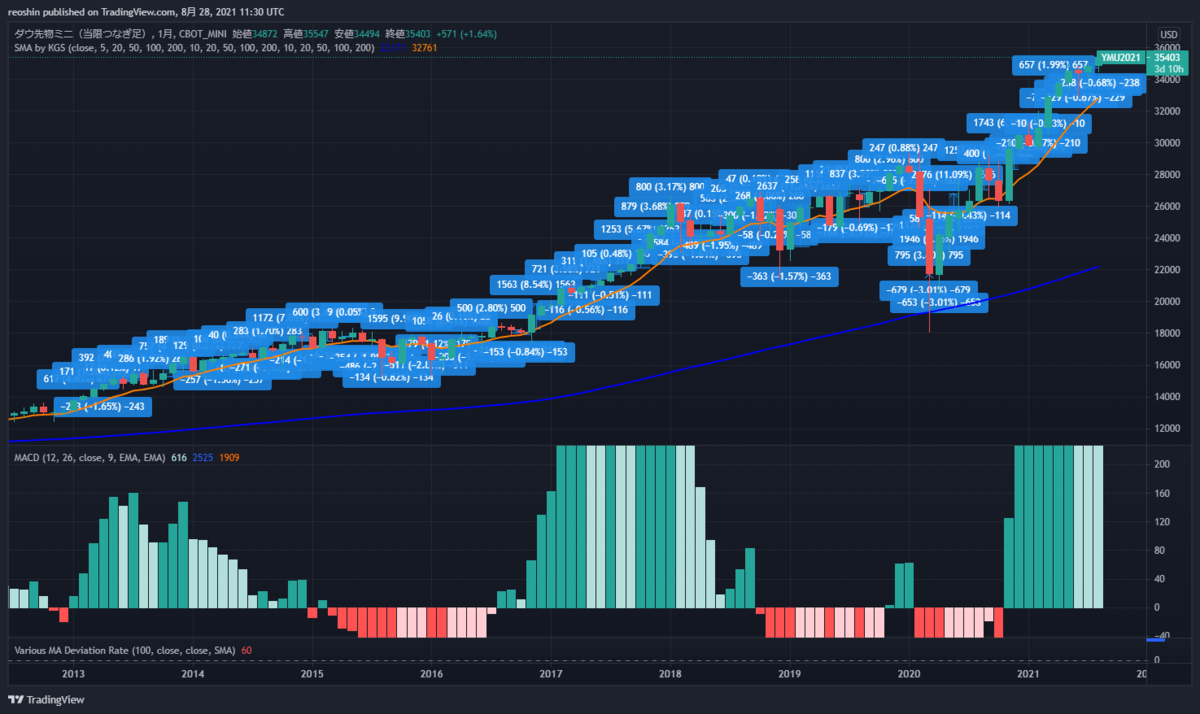The image size is (1200, 714).
Task: Select the '-116 (-0.56%) -116' measurement label
Action: point(587,310)
